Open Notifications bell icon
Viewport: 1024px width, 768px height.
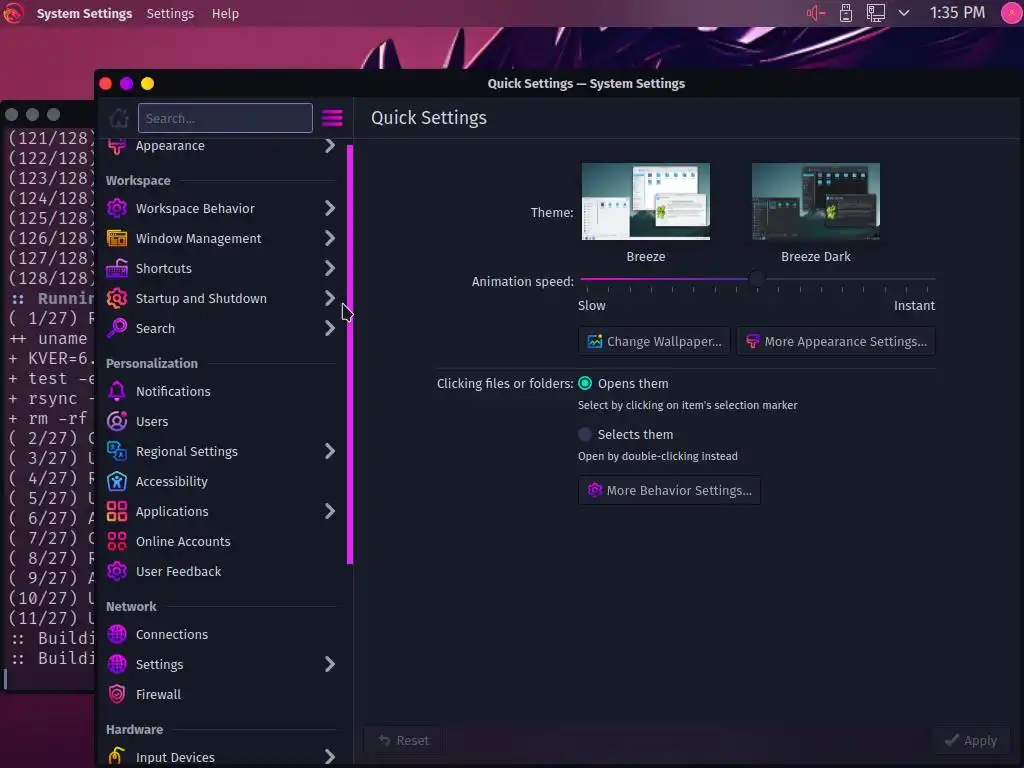117,391
